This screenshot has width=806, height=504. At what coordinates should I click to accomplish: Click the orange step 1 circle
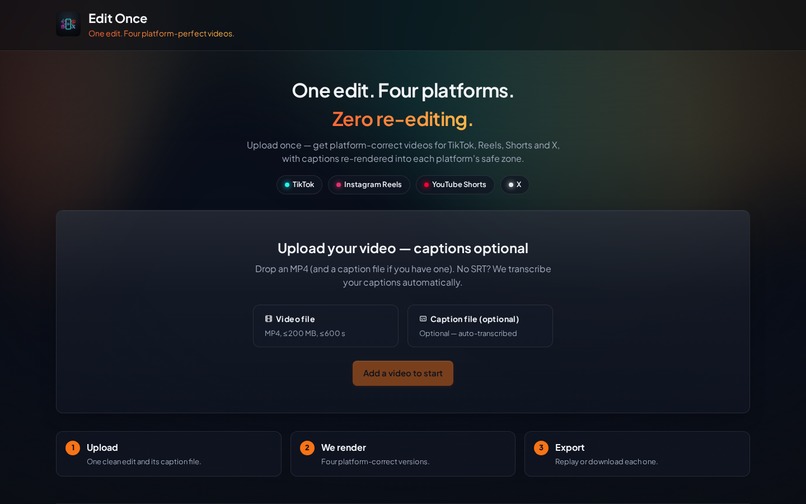coord(72,448)
